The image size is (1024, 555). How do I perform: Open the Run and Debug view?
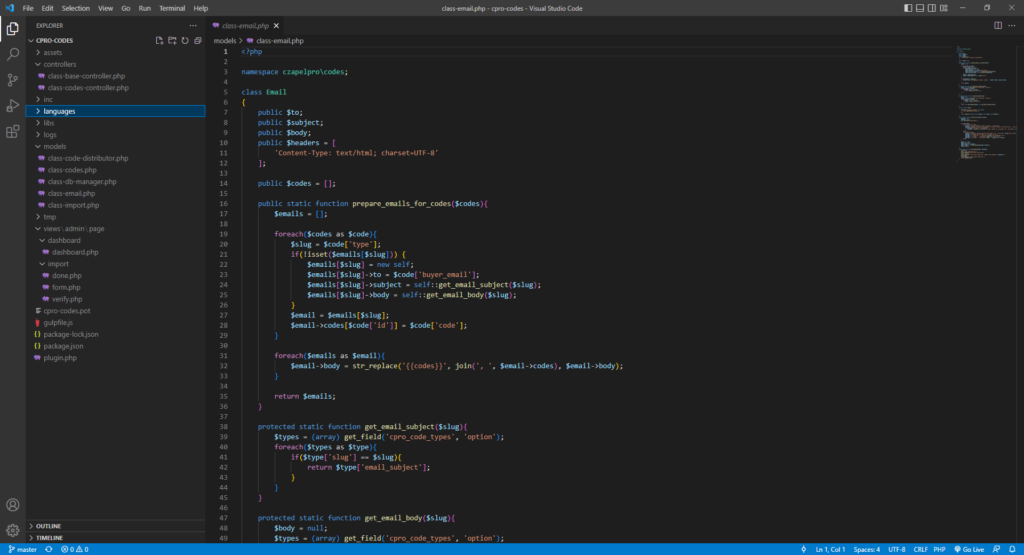tap(12, 106)
